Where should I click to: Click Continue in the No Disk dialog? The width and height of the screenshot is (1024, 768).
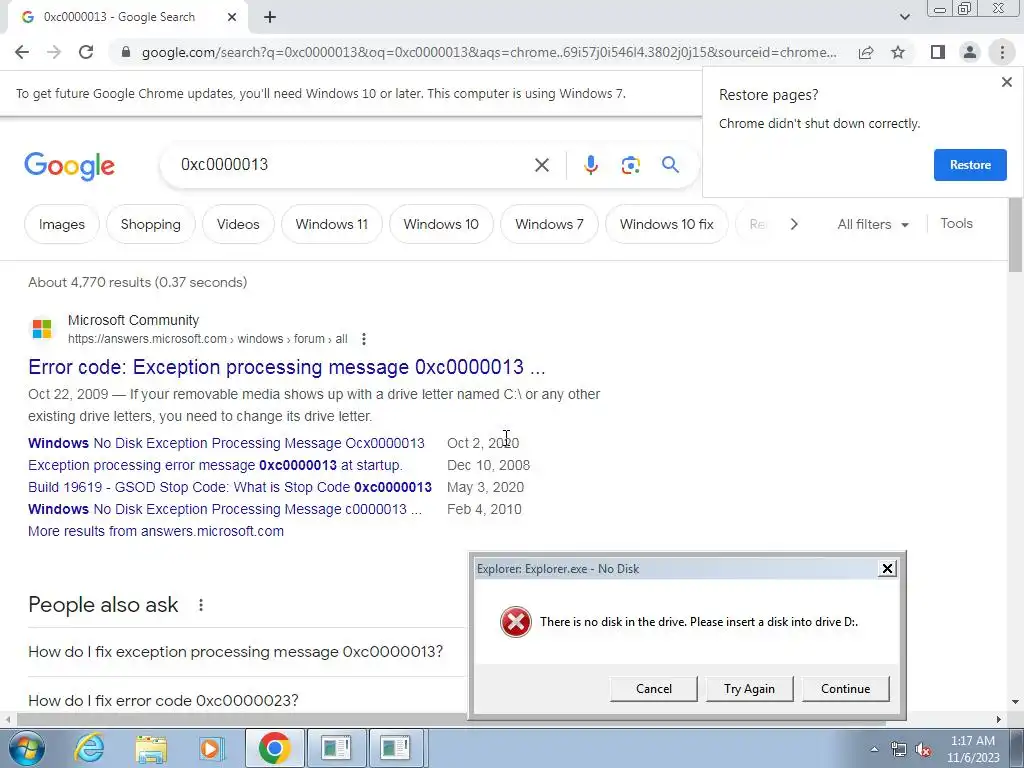pyautogui.click(x=845, y=689)
